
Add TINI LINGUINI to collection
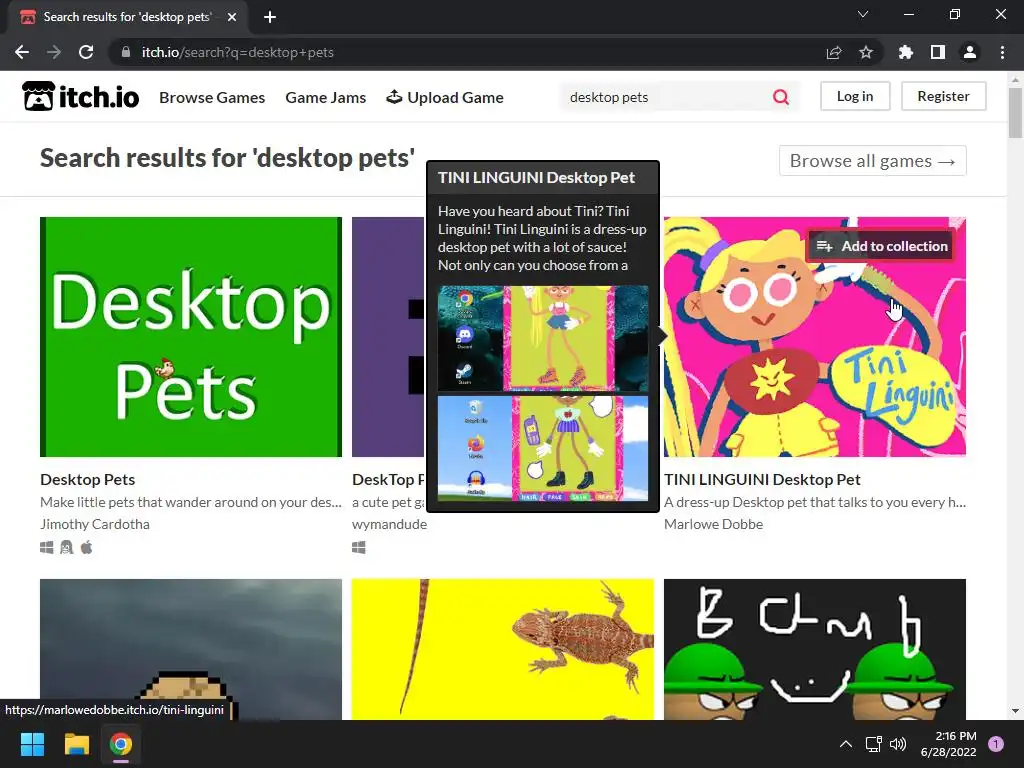[882, 246]
